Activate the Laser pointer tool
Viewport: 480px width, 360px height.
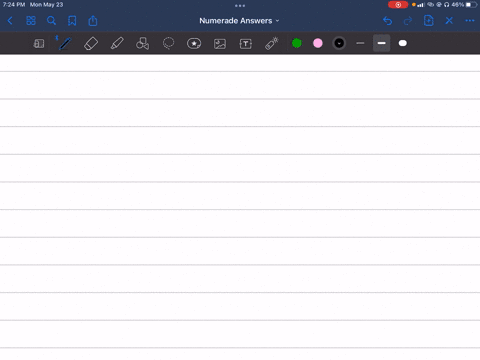tap(272, 43)
